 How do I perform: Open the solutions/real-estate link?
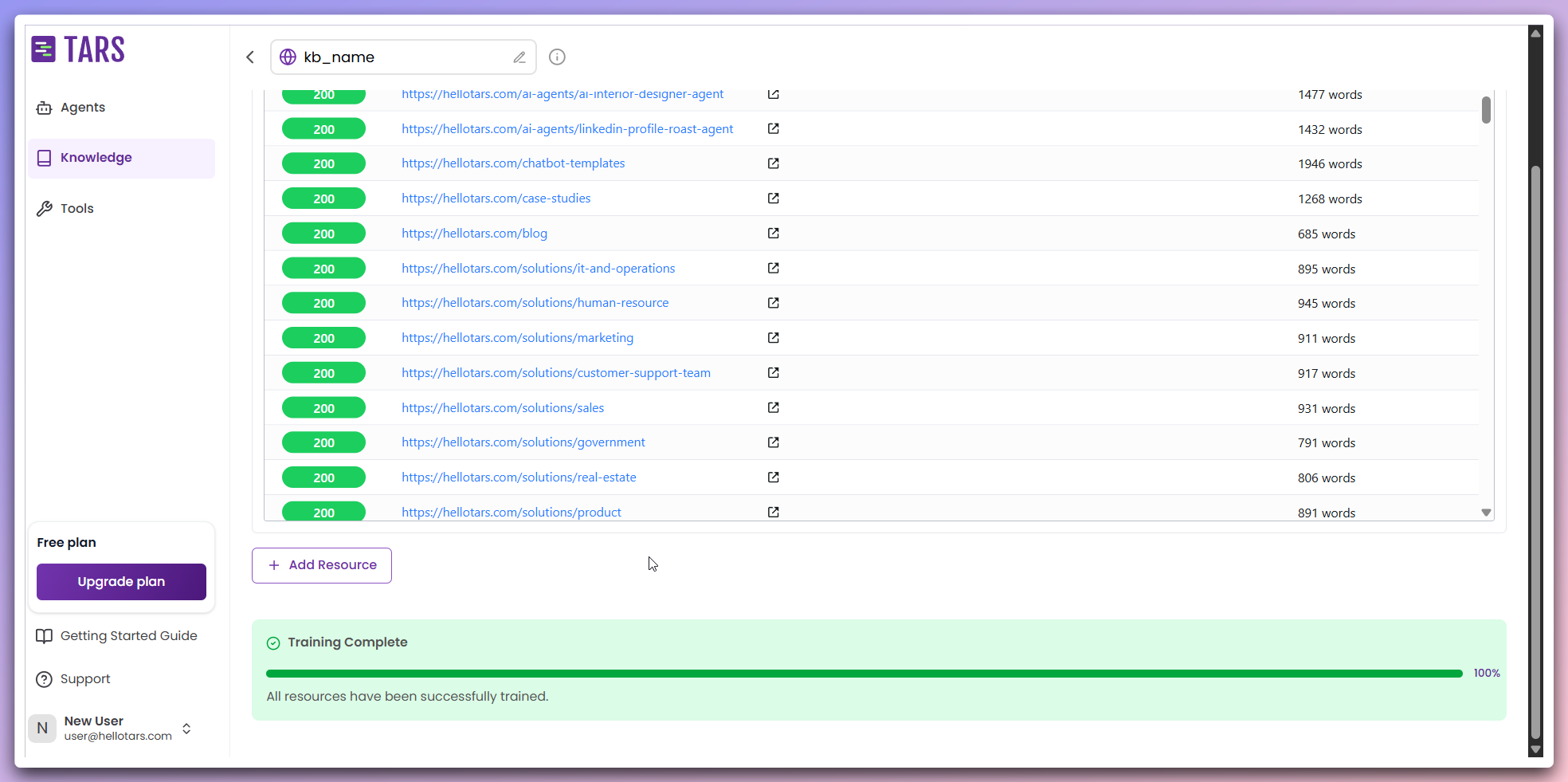point(519,477)
